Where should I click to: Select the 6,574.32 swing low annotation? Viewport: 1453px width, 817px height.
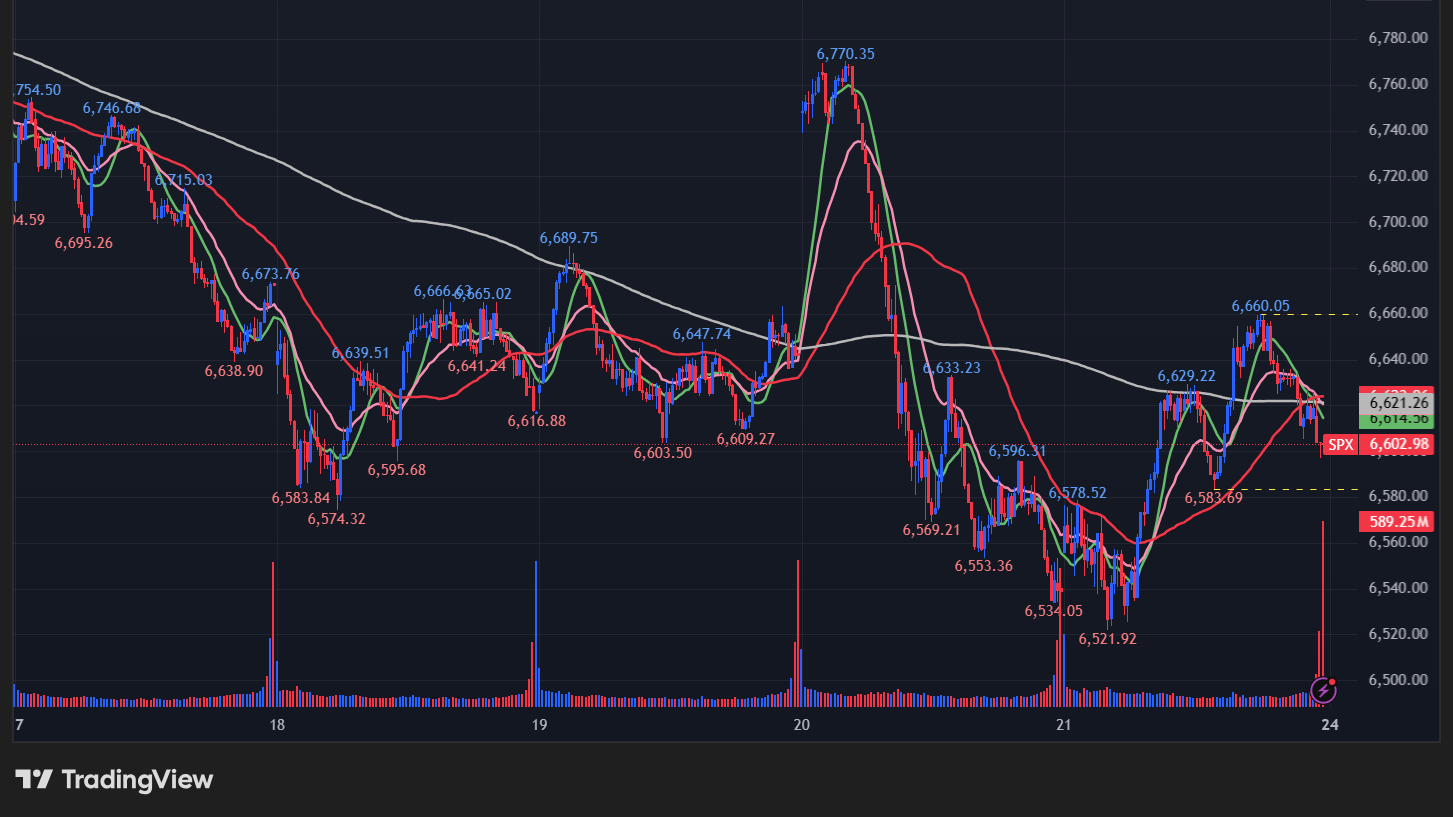coord(336,519)
